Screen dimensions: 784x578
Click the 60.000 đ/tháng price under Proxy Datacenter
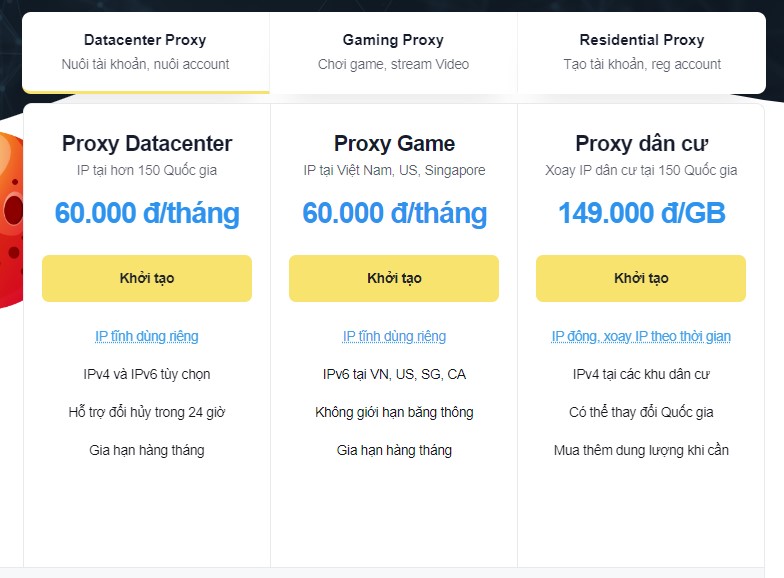tap(147, 213)
